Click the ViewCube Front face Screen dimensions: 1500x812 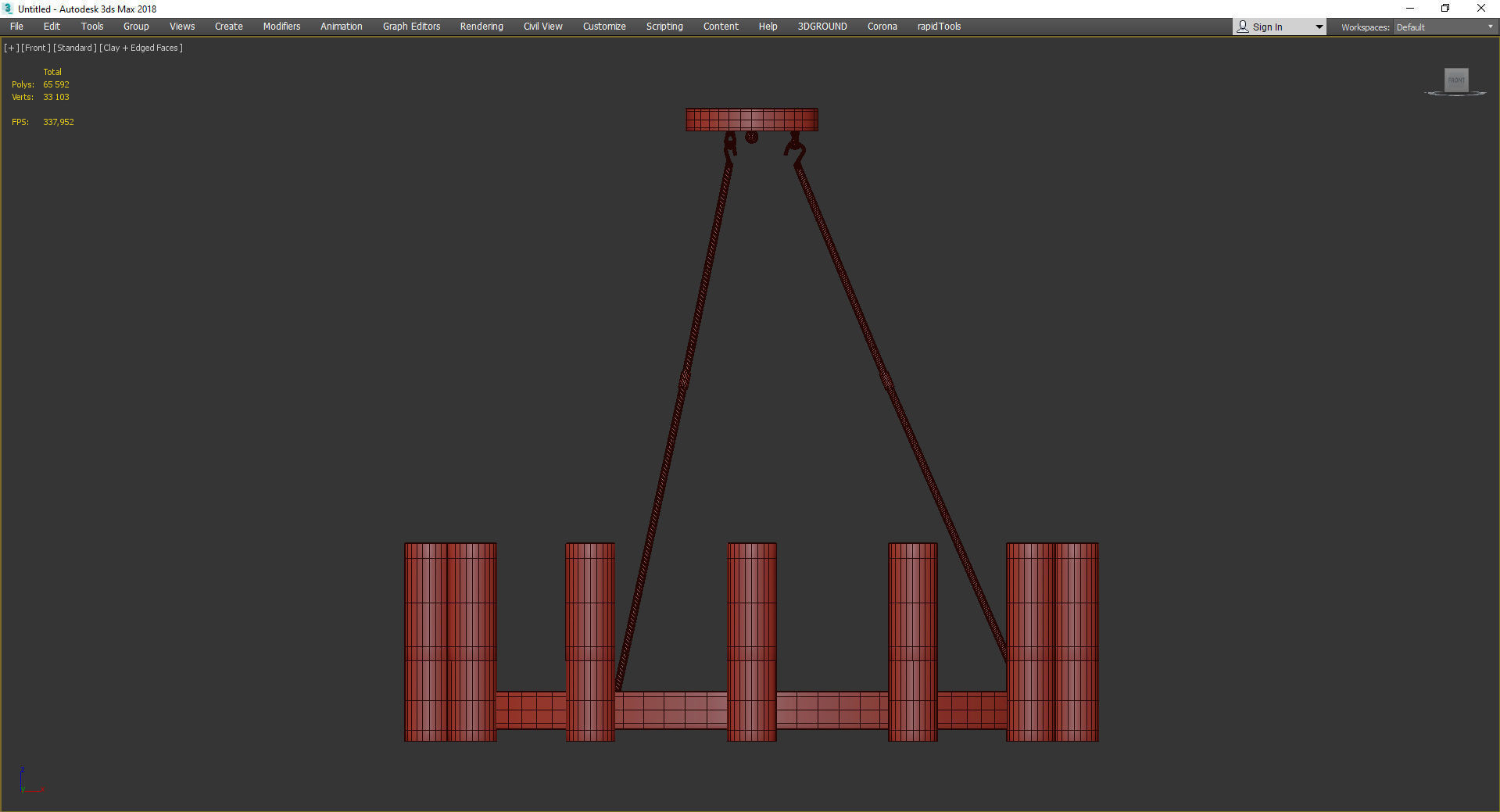click(1456, 80)
